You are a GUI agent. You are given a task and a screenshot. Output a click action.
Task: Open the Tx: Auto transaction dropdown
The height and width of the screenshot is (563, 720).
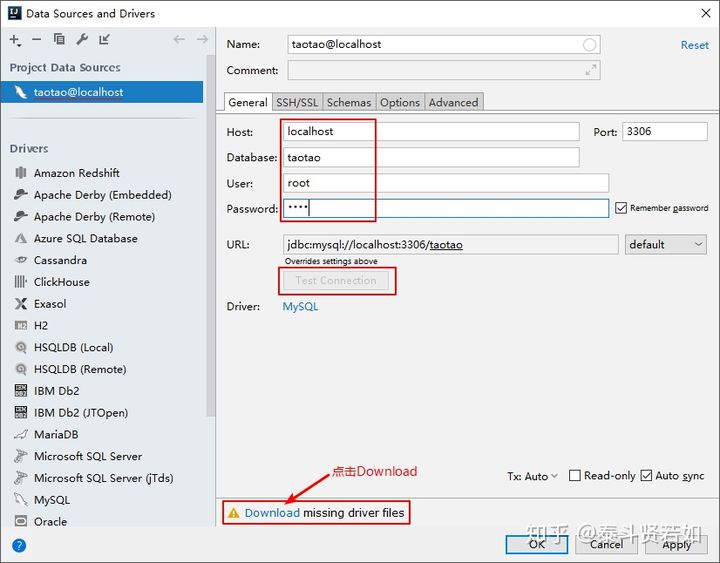pos(532,476)
